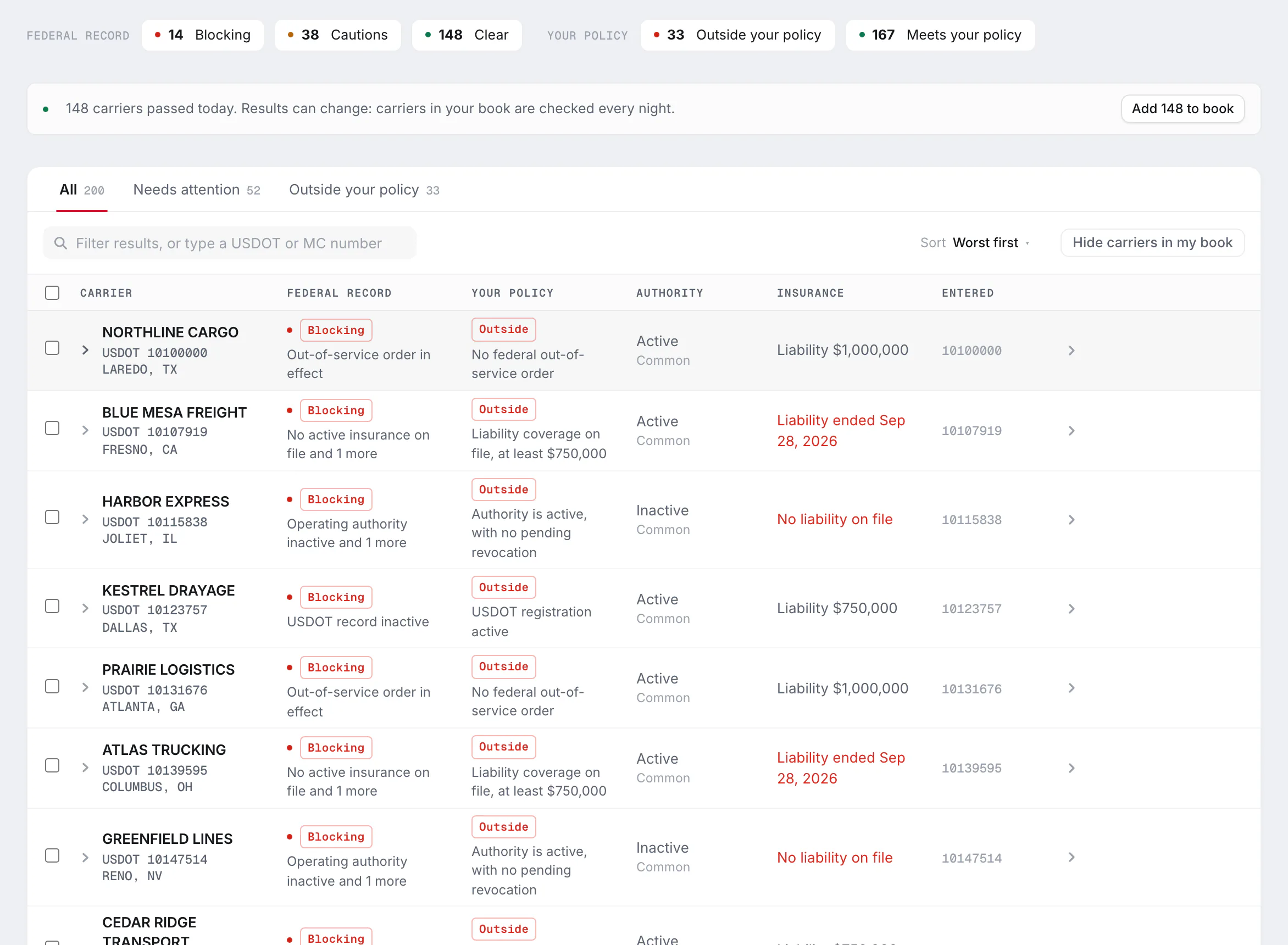Expand the Blue Mesa Freight row

pyautogui.click(x=85, y=430)
